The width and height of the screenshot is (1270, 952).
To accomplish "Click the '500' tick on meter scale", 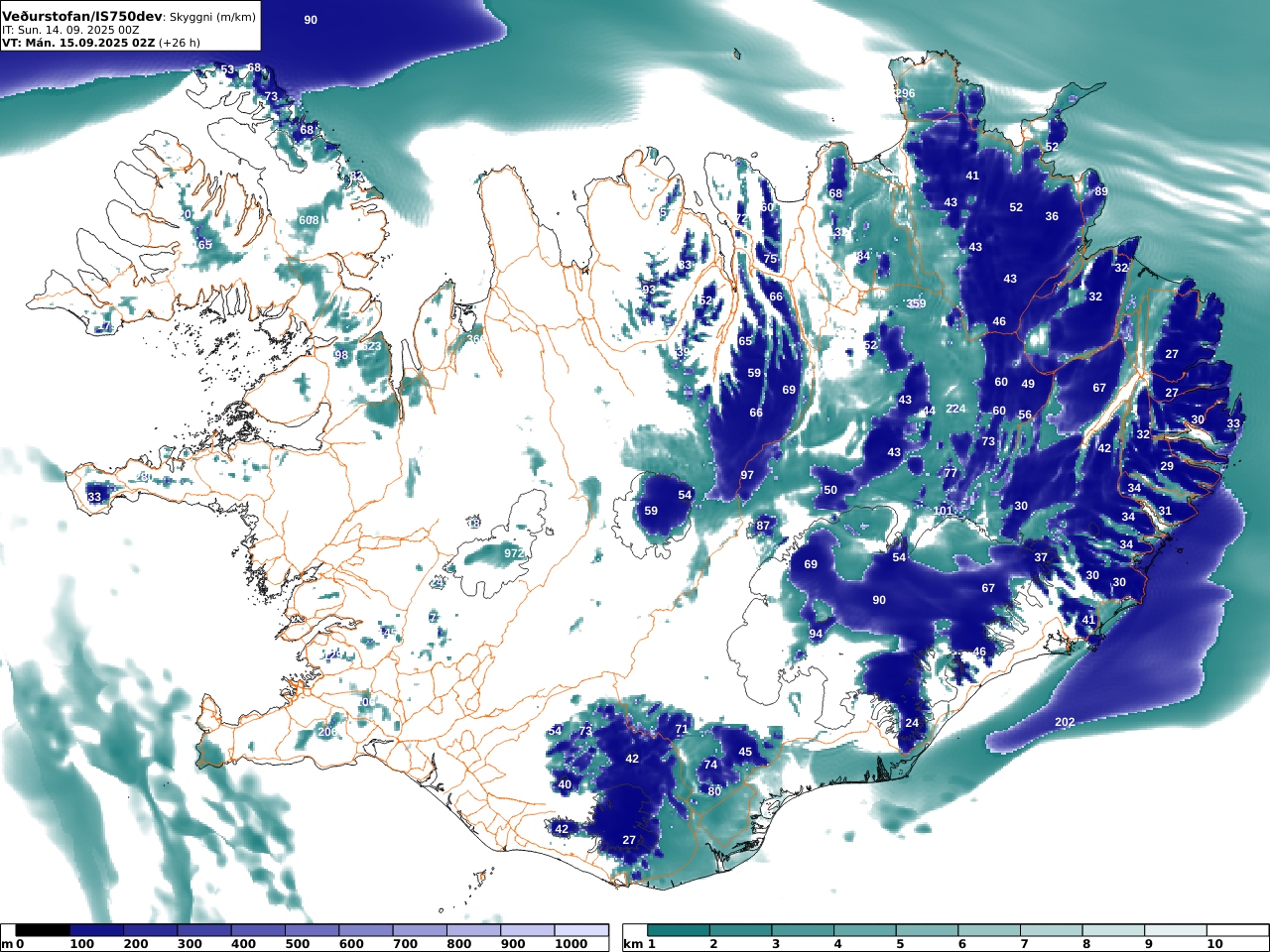I will click(x=297, y=944).
